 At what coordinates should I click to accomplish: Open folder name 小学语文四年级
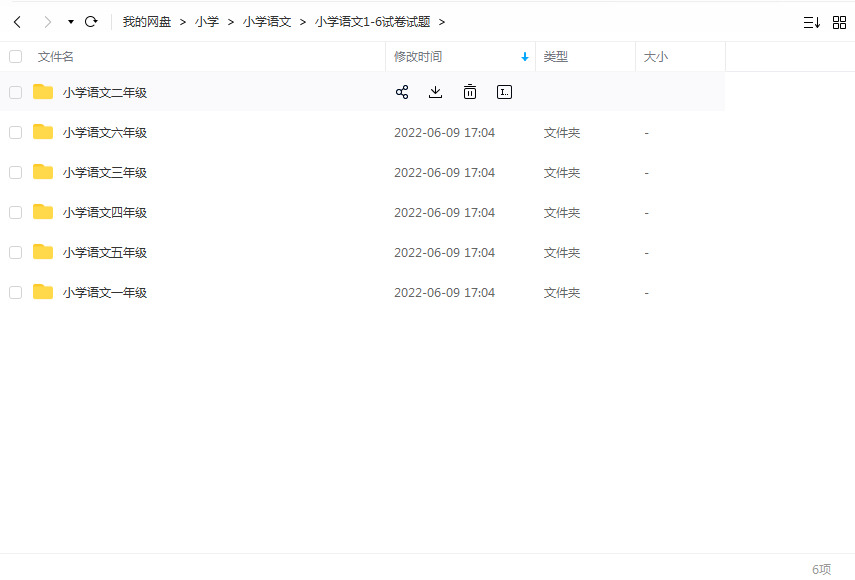coord(105,213)
